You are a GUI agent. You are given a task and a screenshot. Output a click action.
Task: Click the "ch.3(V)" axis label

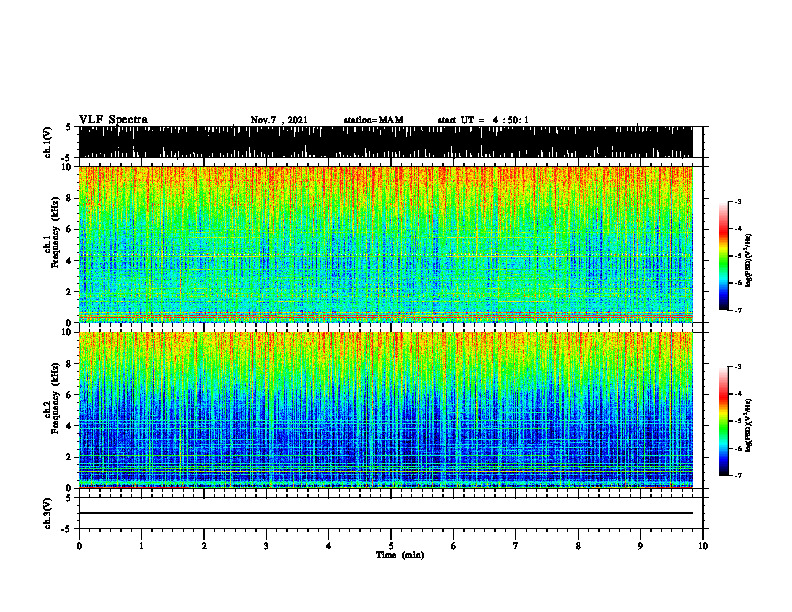[x=48, y=513]
